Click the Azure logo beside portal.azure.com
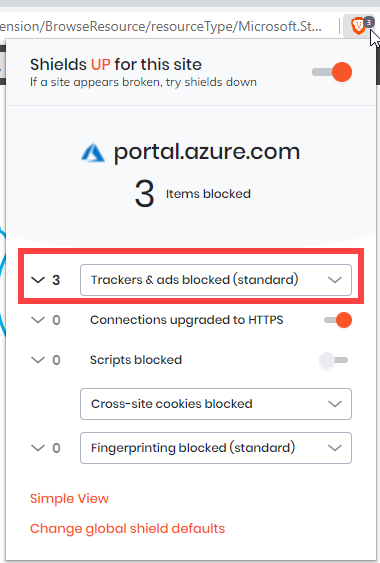This screenshot has height=563, width=380. pyautogui.click(x=93, y=153)
